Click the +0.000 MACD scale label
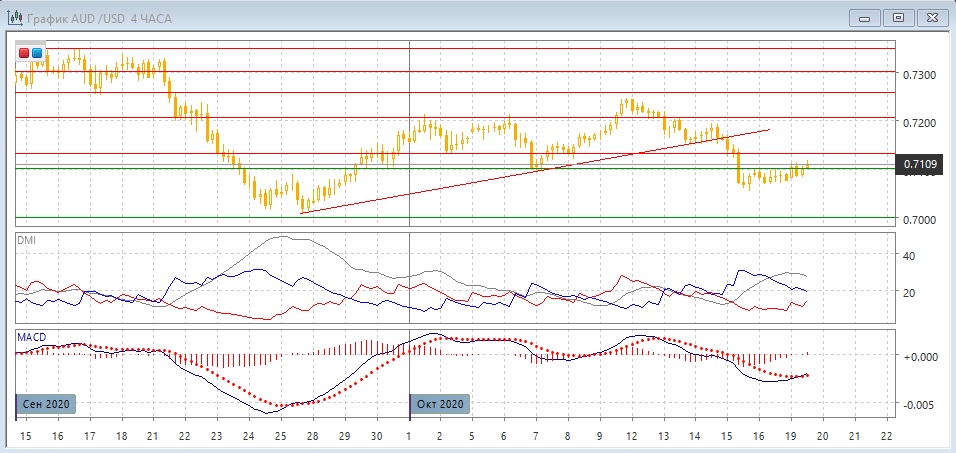The image size is (956, 453). tap(919, 356)
